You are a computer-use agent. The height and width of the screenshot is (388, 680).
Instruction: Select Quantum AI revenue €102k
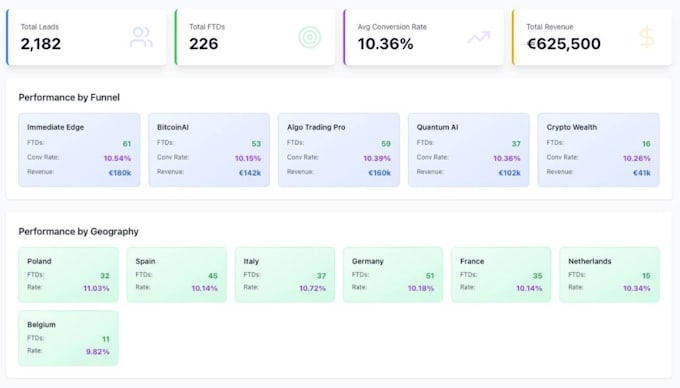[509, 173]
